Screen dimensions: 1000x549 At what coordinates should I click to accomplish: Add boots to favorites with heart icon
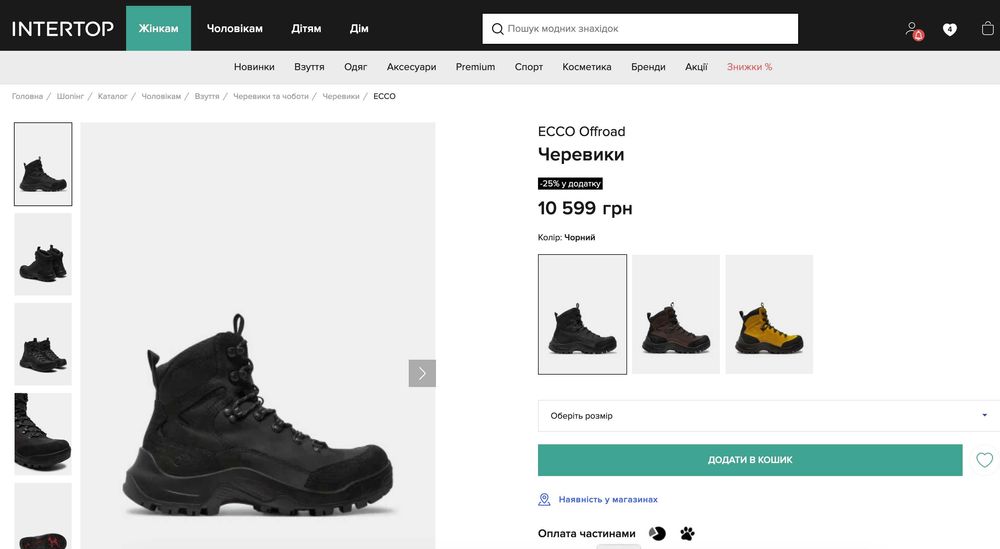[x=984, y=460]
